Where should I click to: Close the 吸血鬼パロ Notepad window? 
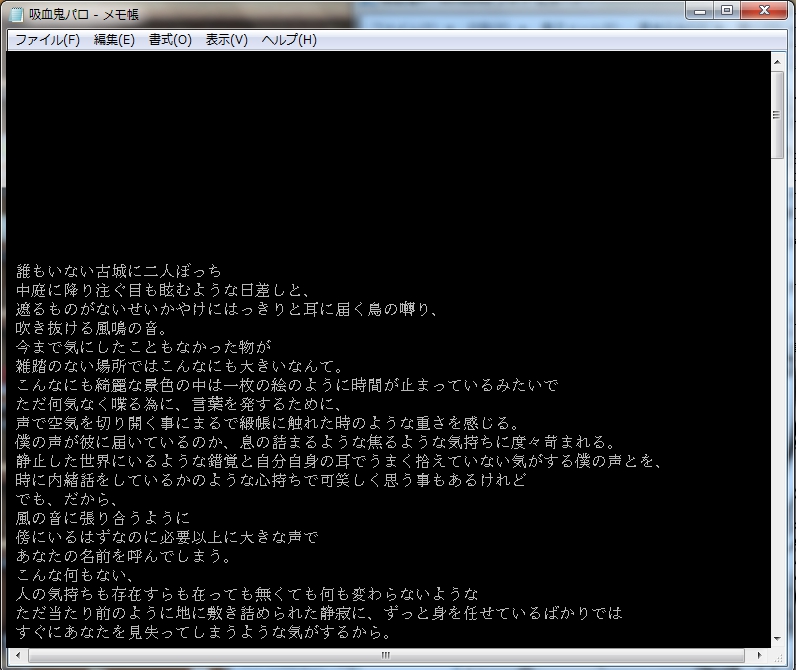764,11
